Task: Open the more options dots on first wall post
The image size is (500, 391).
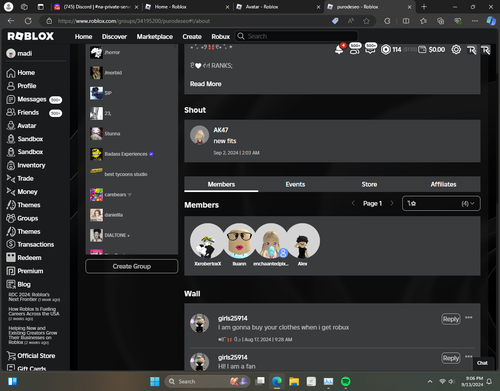Action: tap(469, 317)
